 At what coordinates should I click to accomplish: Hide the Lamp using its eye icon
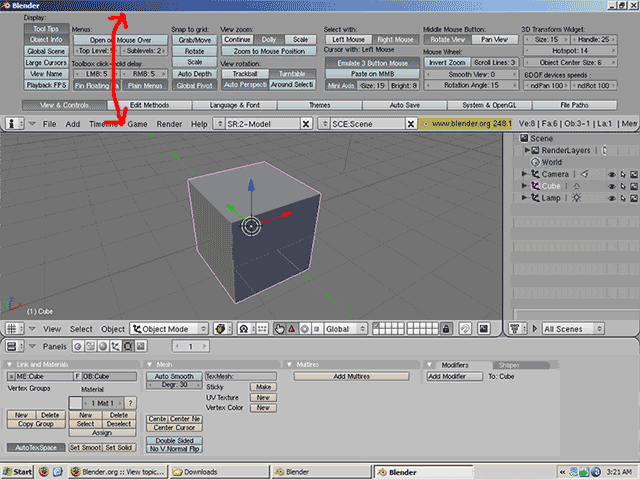click(612, 198)
